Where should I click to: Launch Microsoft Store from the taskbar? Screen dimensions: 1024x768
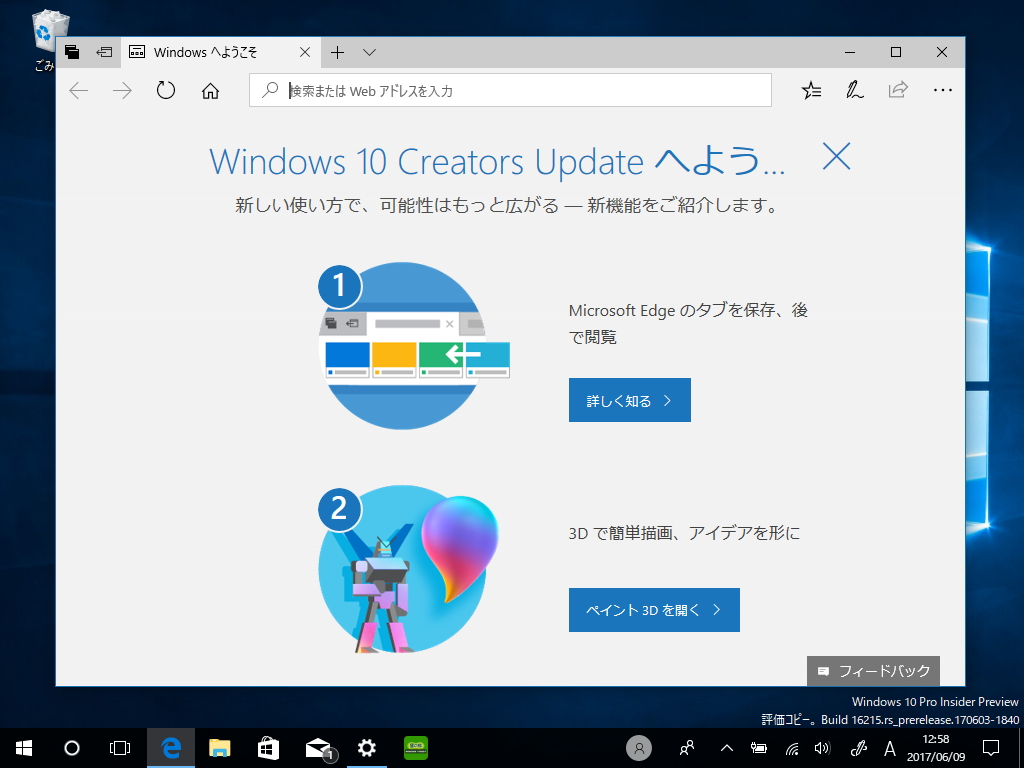266,748
